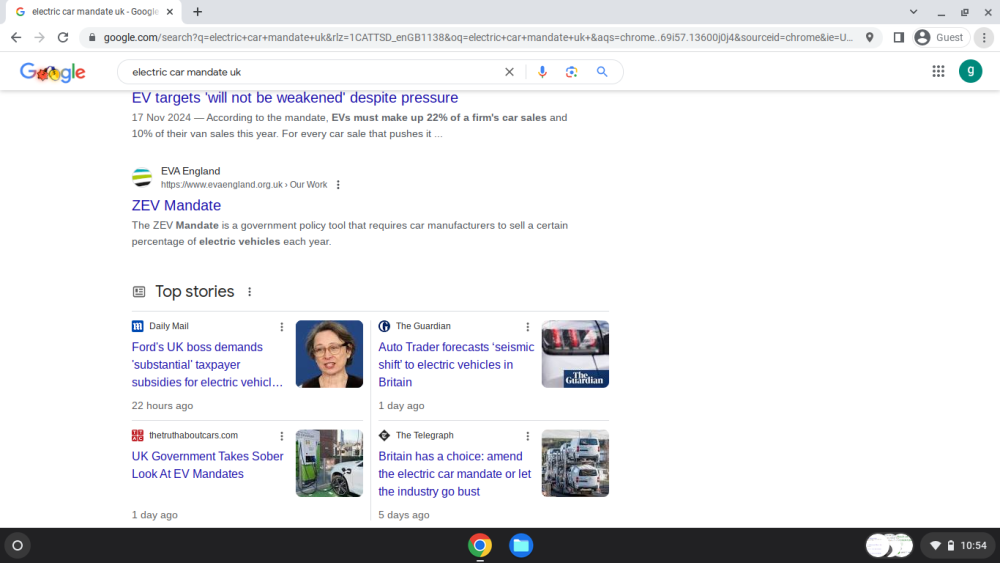The width and height of the screenshot is (1000, 563).
Task: Click the Top stories newspaper icon
Action: [138, 292]
